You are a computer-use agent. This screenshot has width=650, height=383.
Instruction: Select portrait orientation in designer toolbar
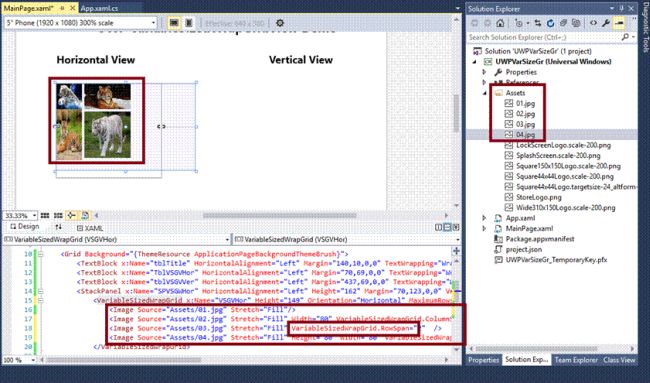[189, 23]
